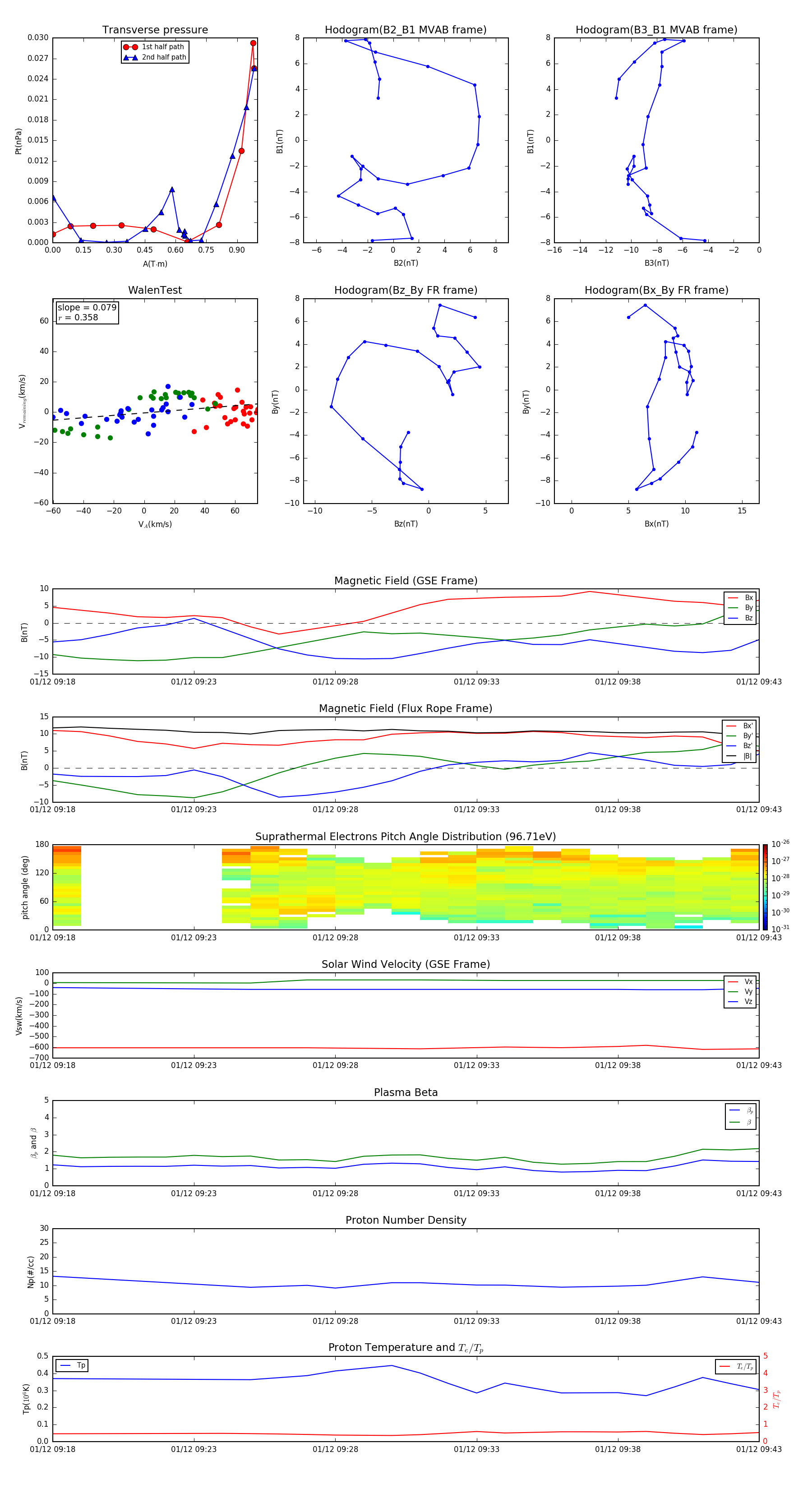Click the "pitch angle (deg)" y-axis label

pos(25,887)
